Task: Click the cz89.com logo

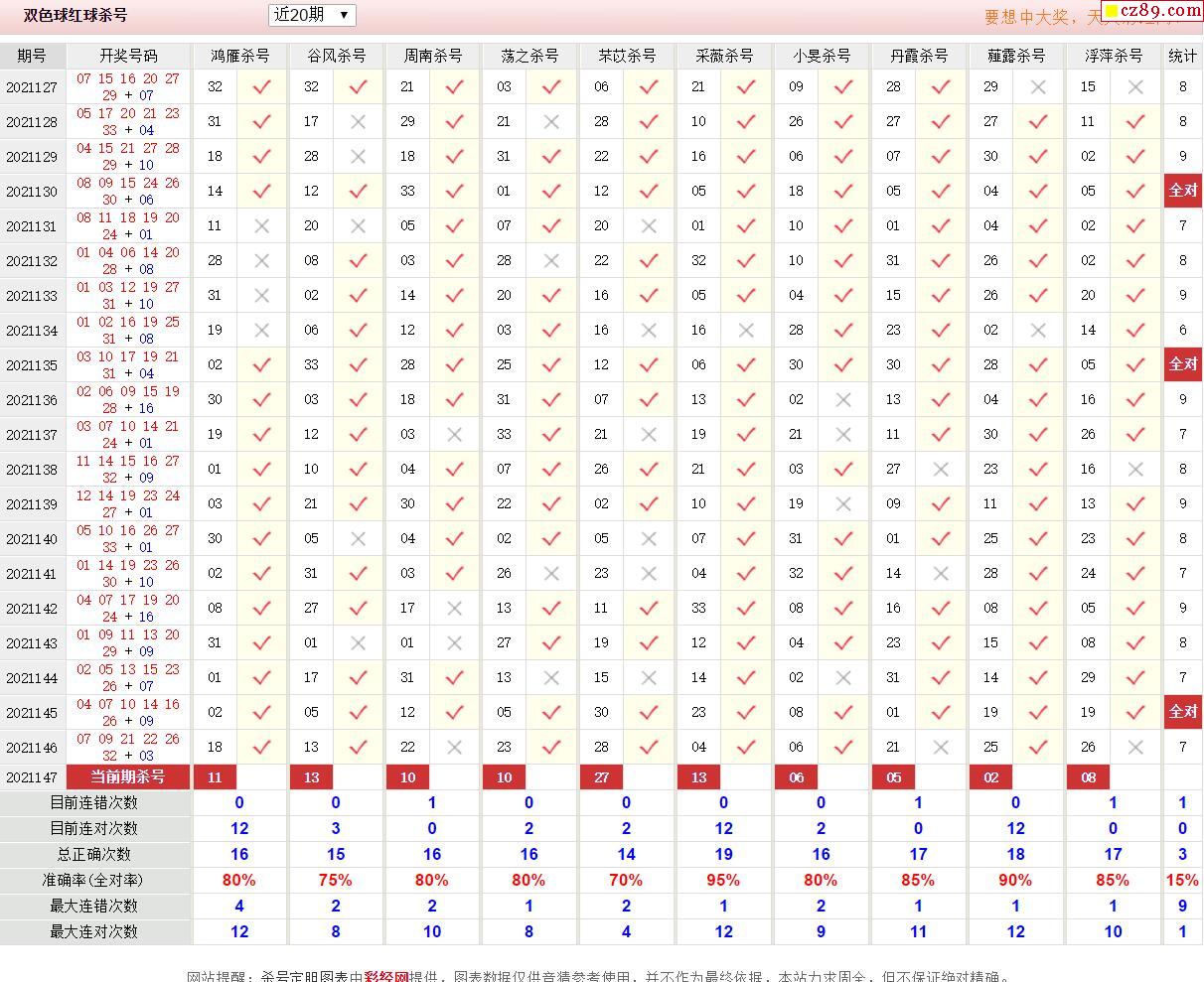Action: 1152,11
